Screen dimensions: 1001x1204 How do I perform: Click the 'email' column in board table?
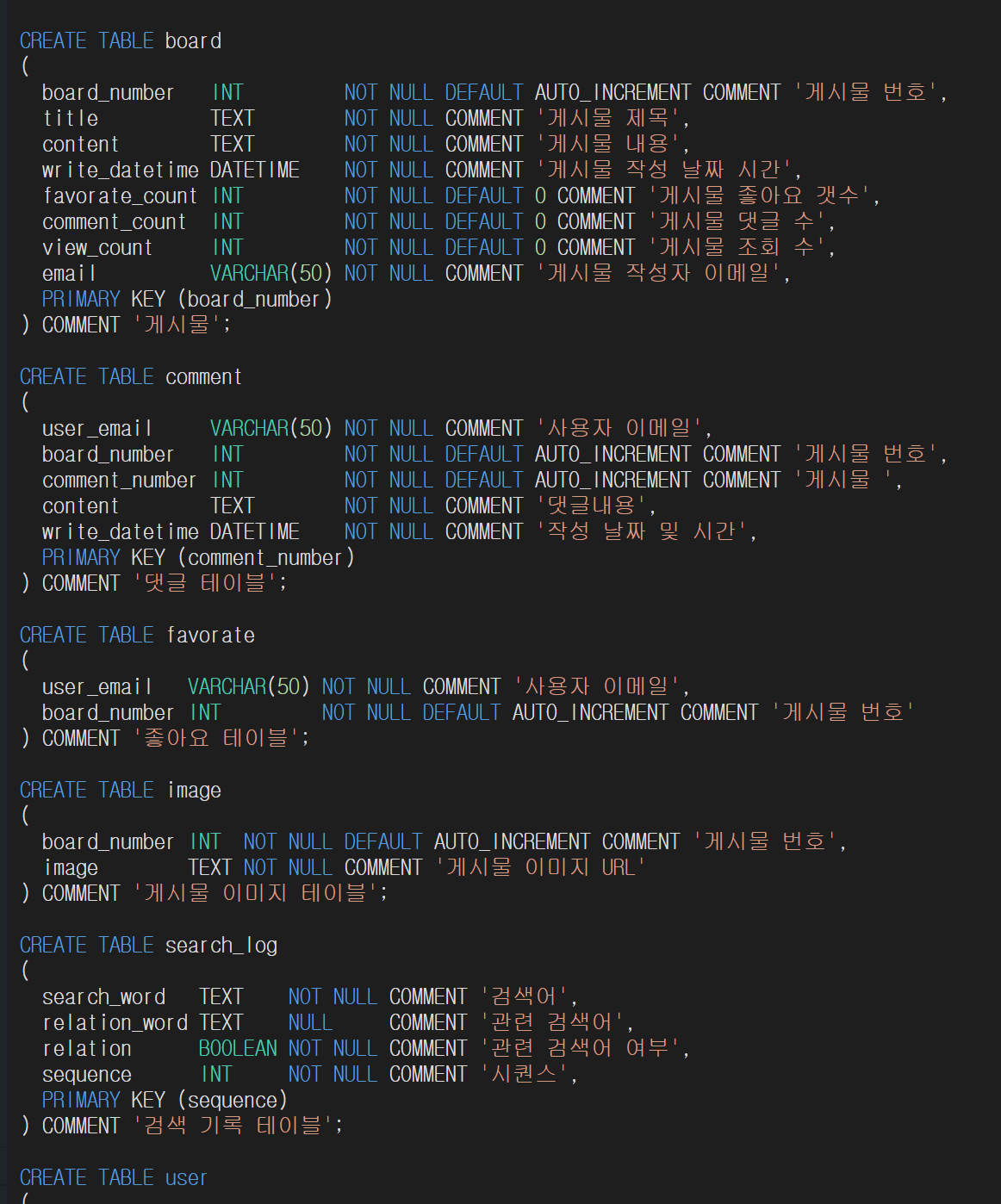[x=70, y=273]
